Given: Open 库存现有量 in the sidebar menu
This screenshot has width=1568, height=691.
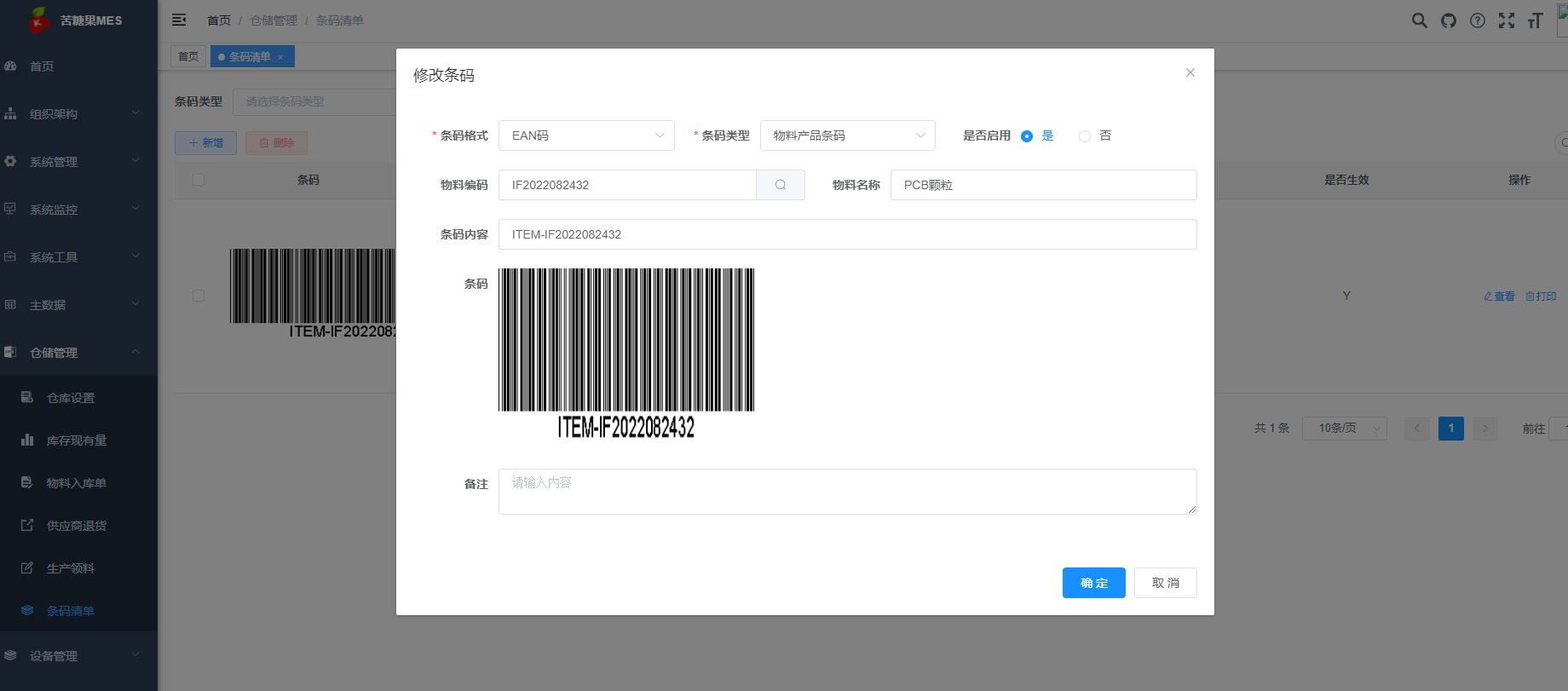Looking at the screenshot, I should tap(77, 441).
